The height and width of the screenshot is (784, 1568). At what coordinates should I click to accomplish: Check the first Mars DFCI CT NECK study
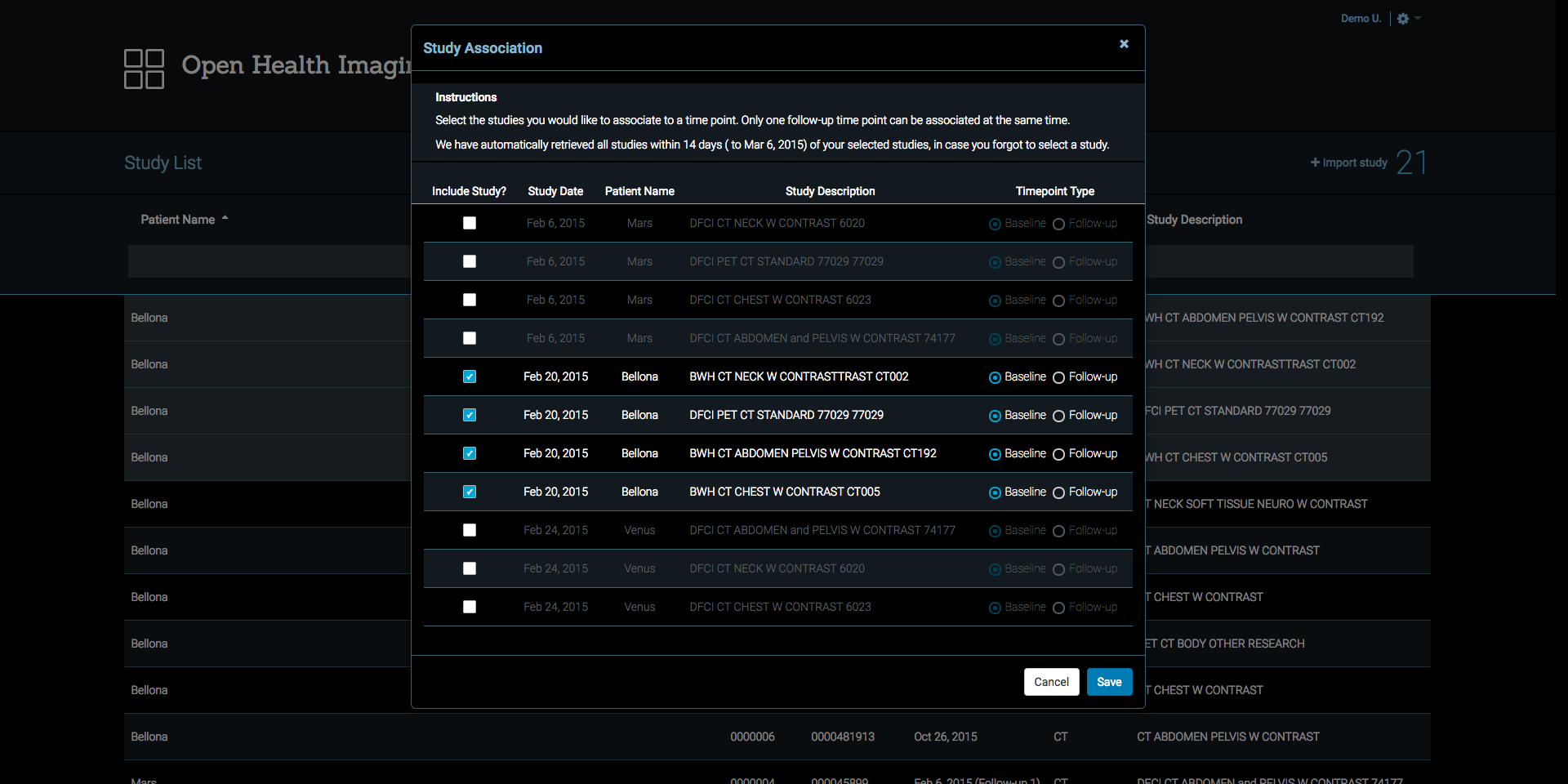(470, 223)
